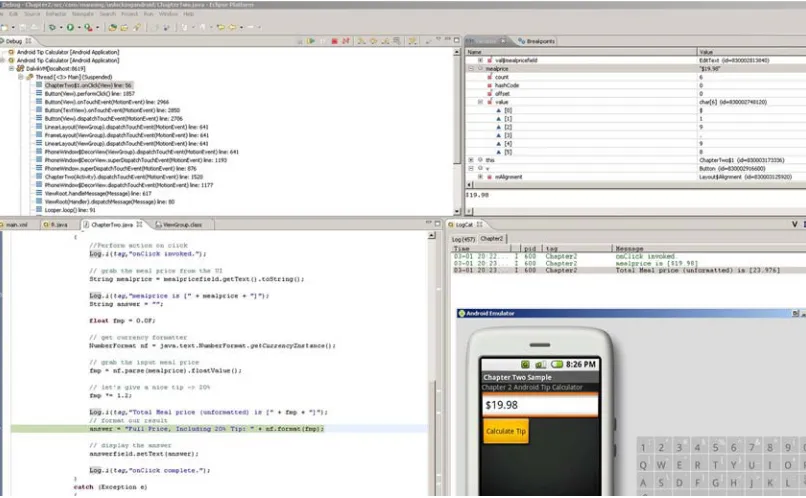Open dropdown arrow next to Debug icon
806x498 pixels.
61,27
